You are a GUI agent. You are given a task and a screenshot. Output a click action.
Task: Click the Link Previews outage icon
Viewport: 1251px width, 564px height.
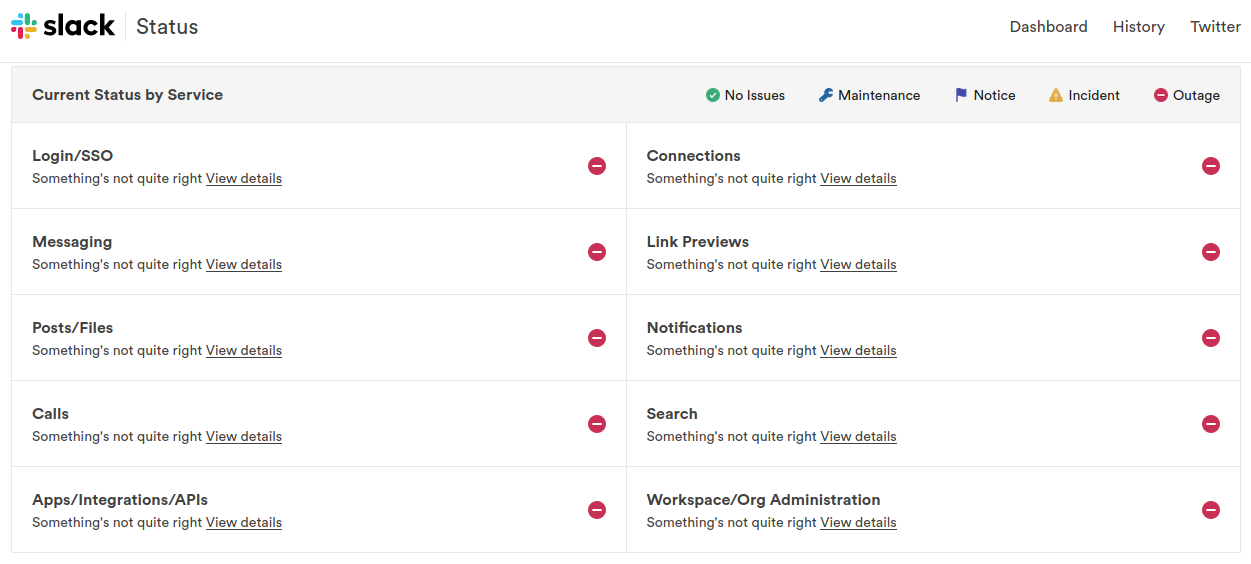1211,252
